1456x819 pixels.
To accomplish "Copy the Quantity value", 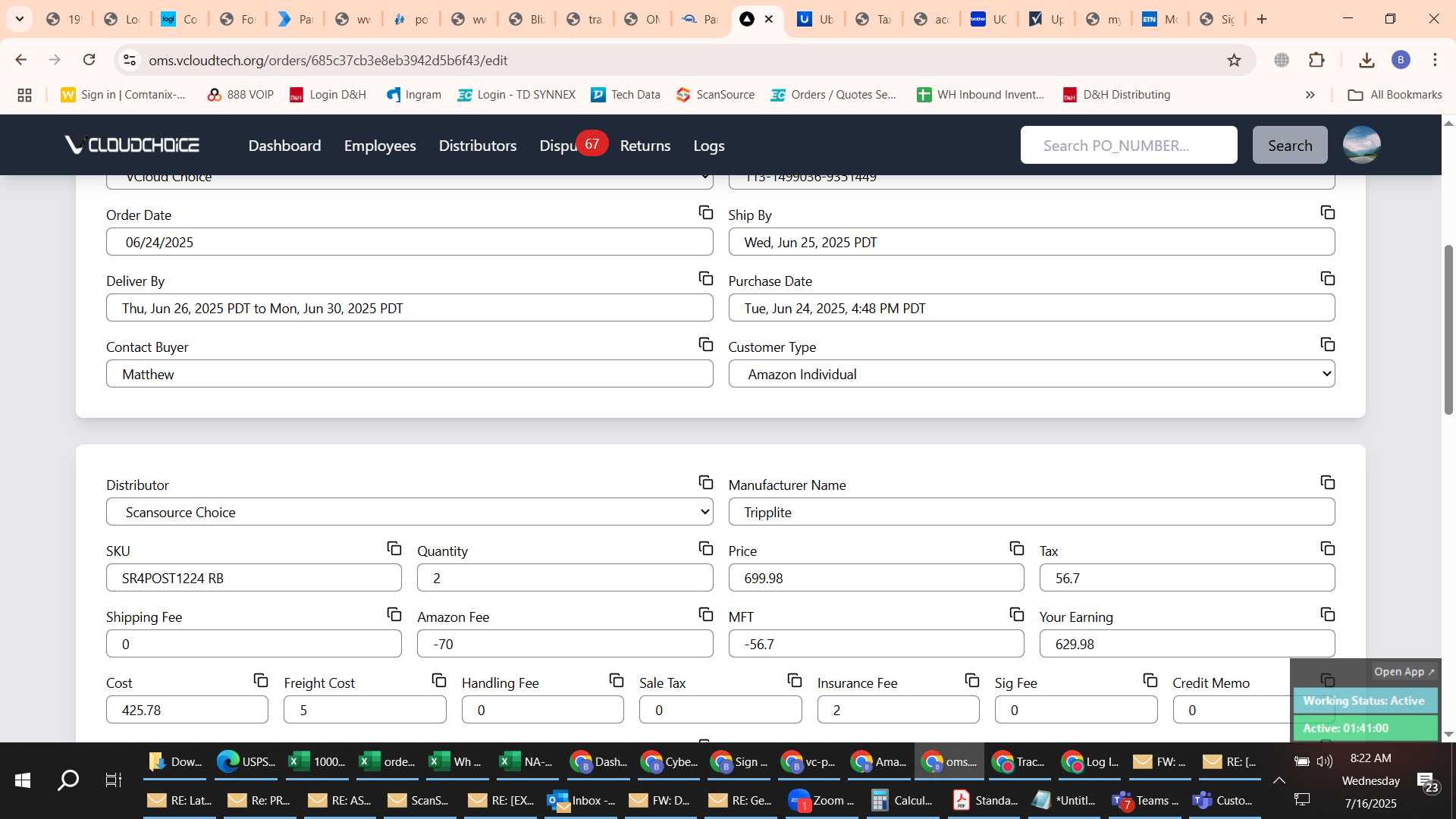I will tap(706, 548).
